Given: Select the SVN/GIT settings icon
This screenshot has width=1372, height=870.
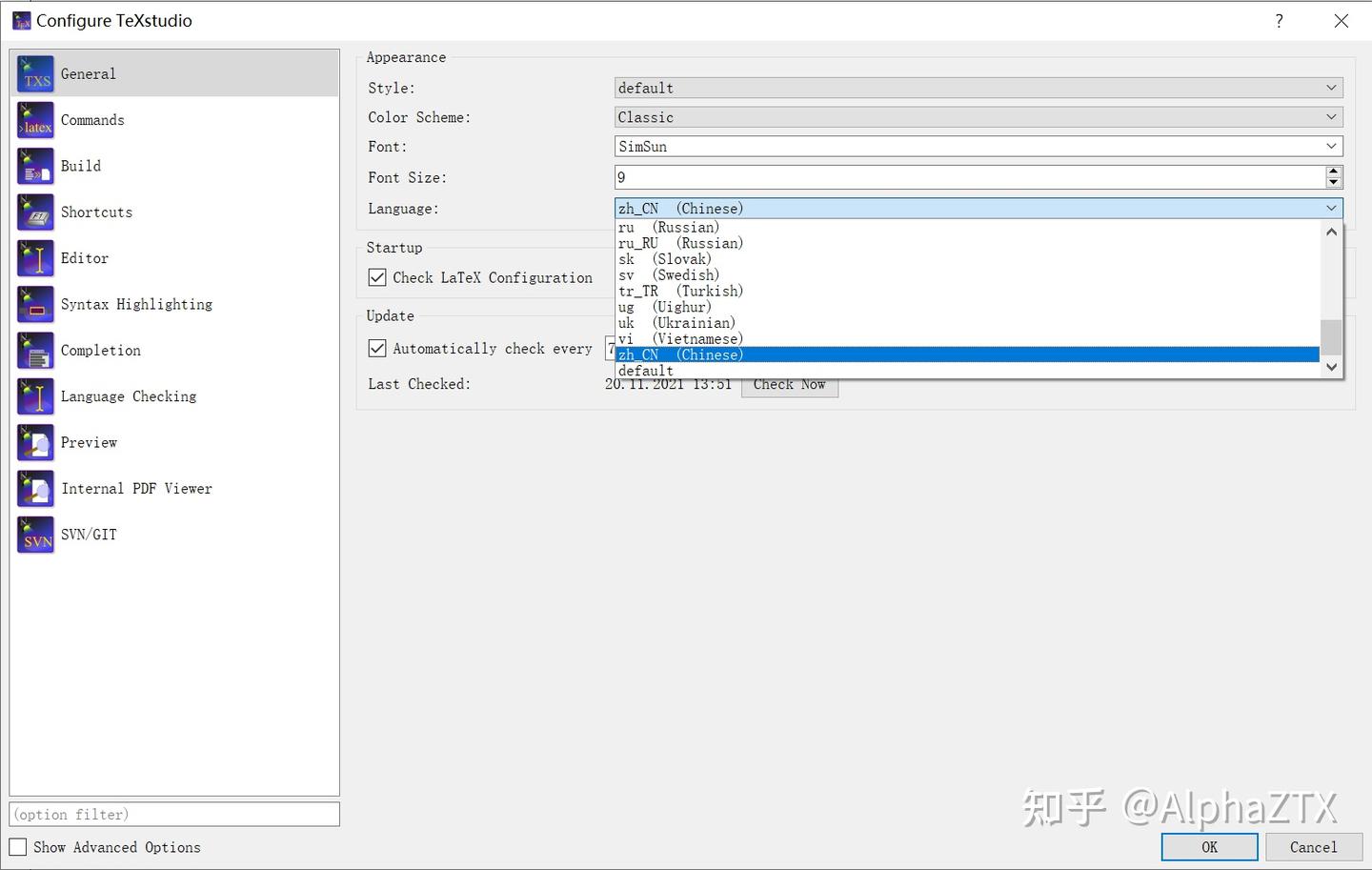Looking at the screenshot, I should (36, 535).
